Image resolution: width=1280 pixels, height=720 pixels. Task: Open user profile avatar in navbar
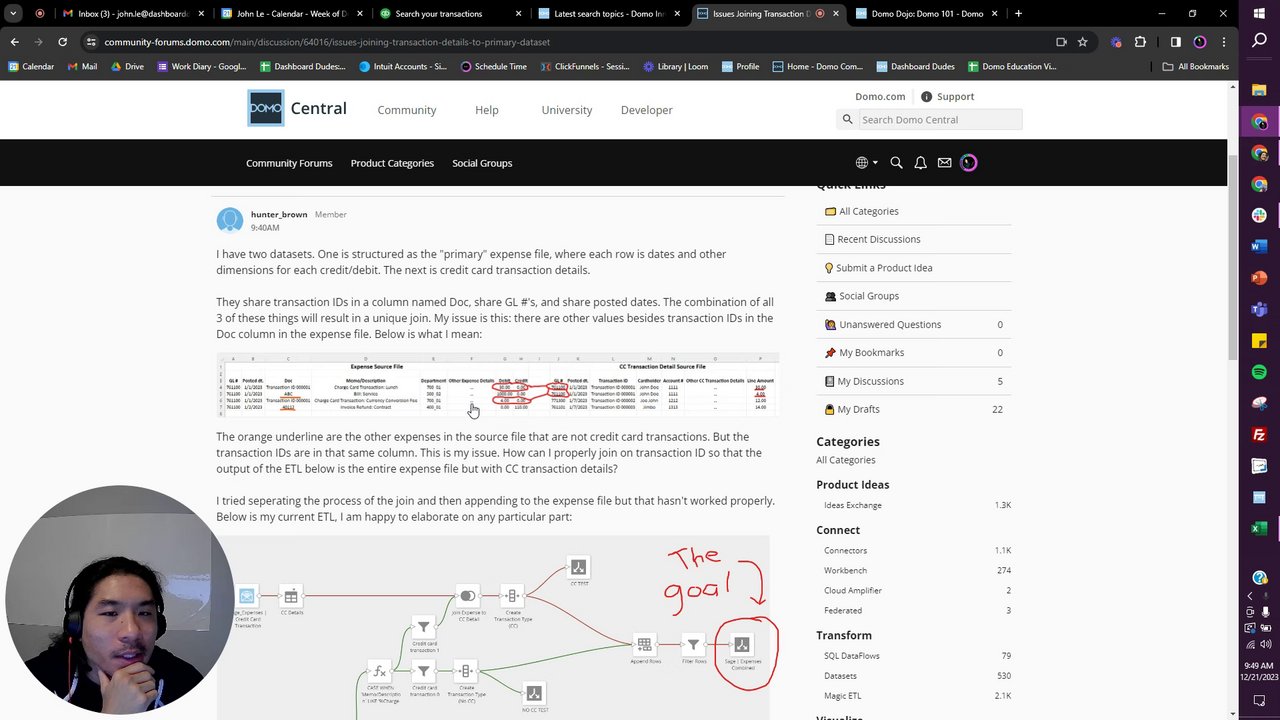[968, 163]
